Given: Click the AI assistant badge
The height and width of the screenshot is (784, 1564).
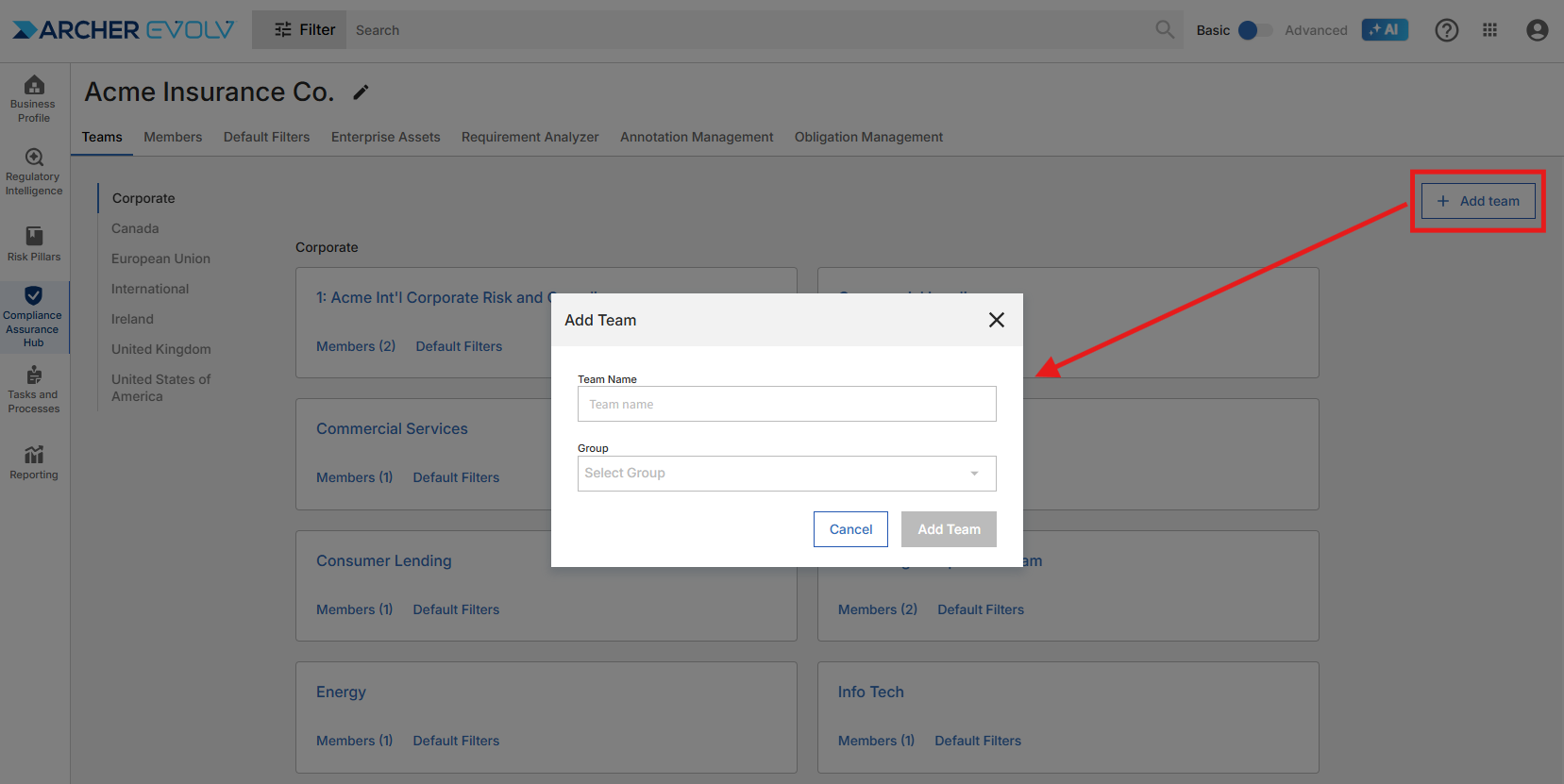Looking at the screenshot, I should tap(1385, 30).
